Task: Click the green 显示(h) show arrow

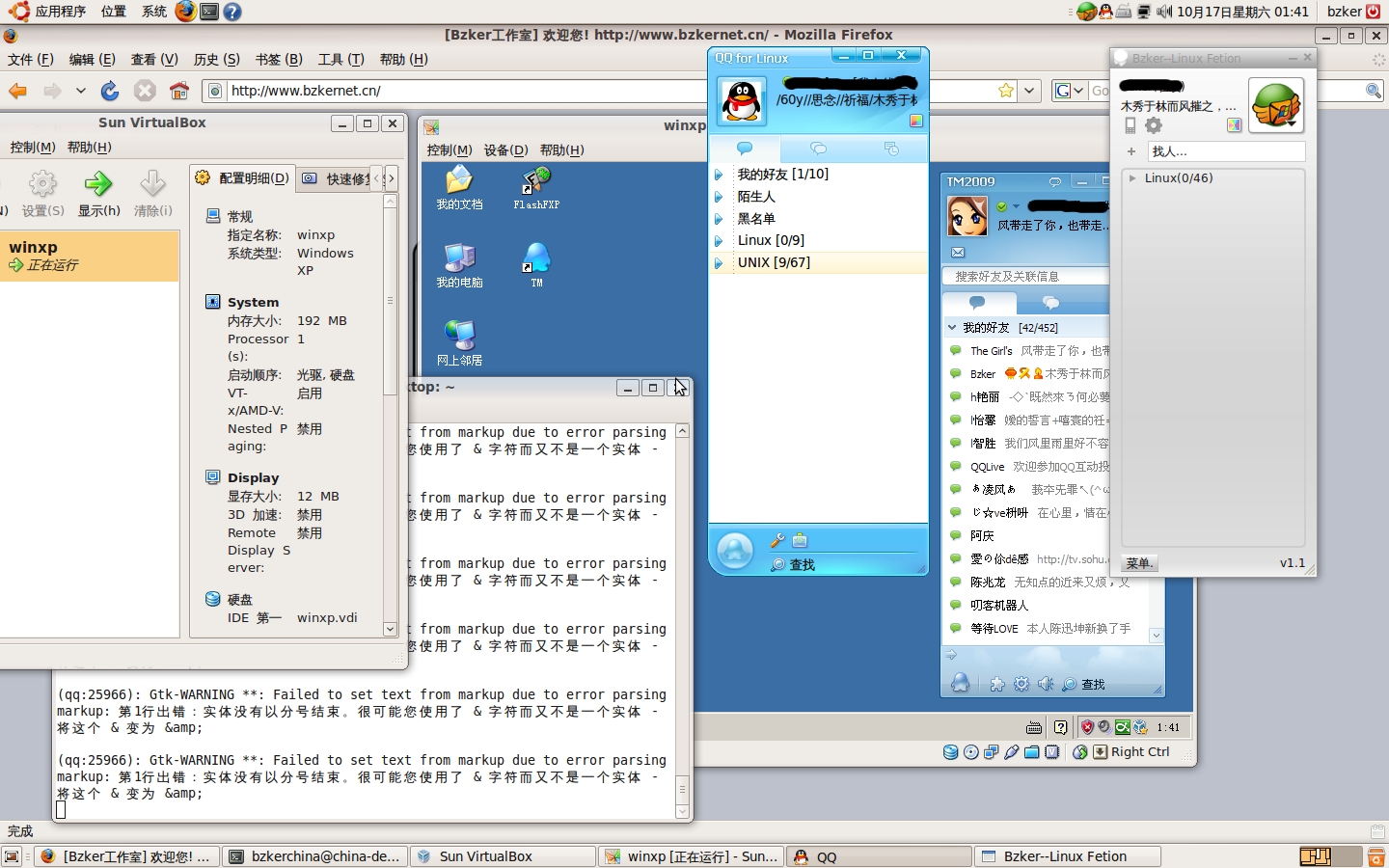Action: point(98,193)
